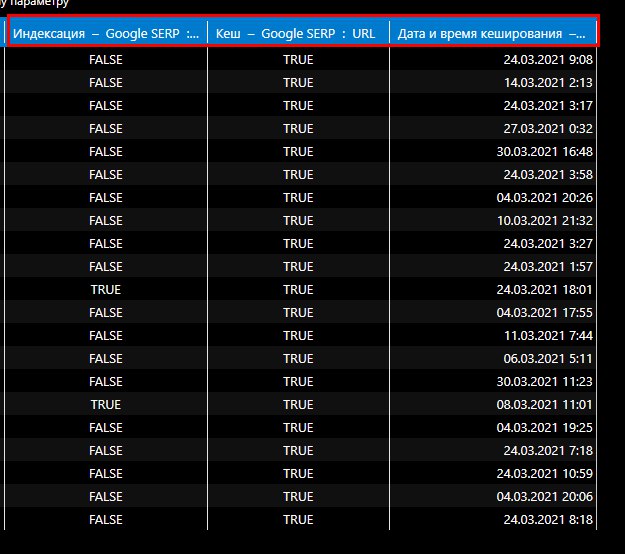
Task: Sort by Дата и время кеширования column header
Action: 493,33
